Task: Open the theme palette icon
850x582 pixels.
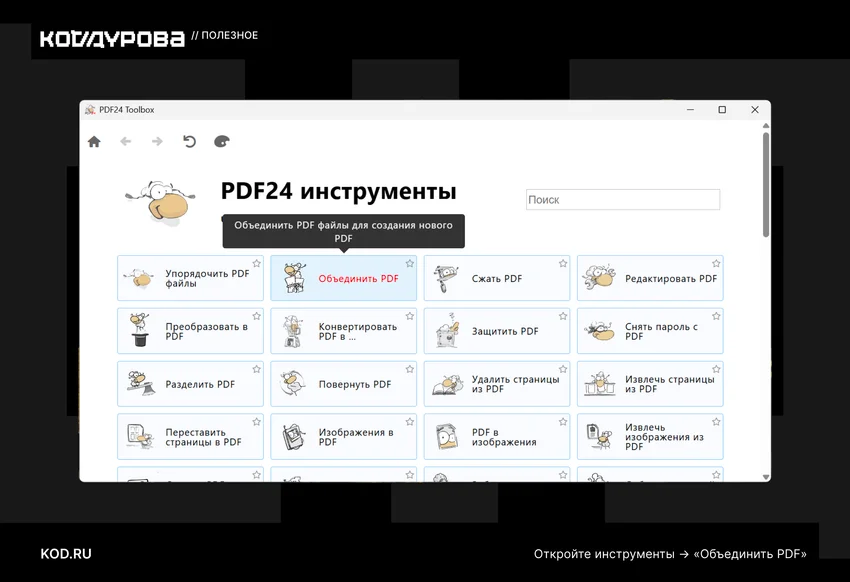Action: 222,142
